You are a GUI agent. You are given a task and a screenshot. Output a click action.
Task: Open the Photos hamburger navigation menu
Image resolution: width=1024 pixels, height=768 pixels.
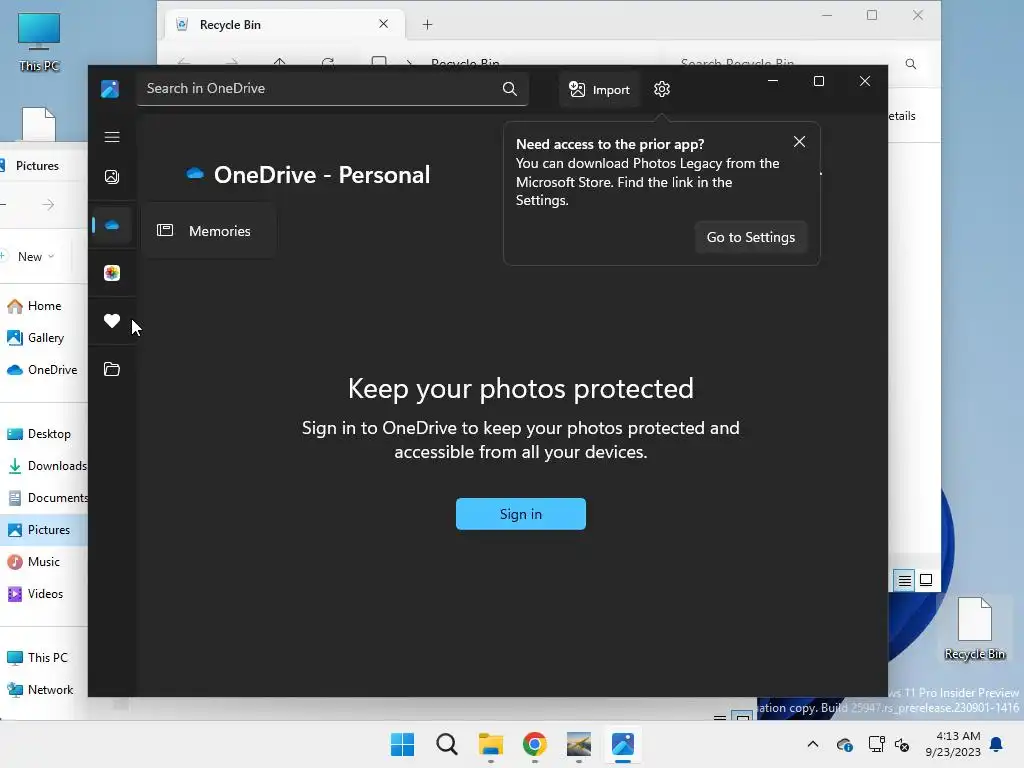pos(112,136)
